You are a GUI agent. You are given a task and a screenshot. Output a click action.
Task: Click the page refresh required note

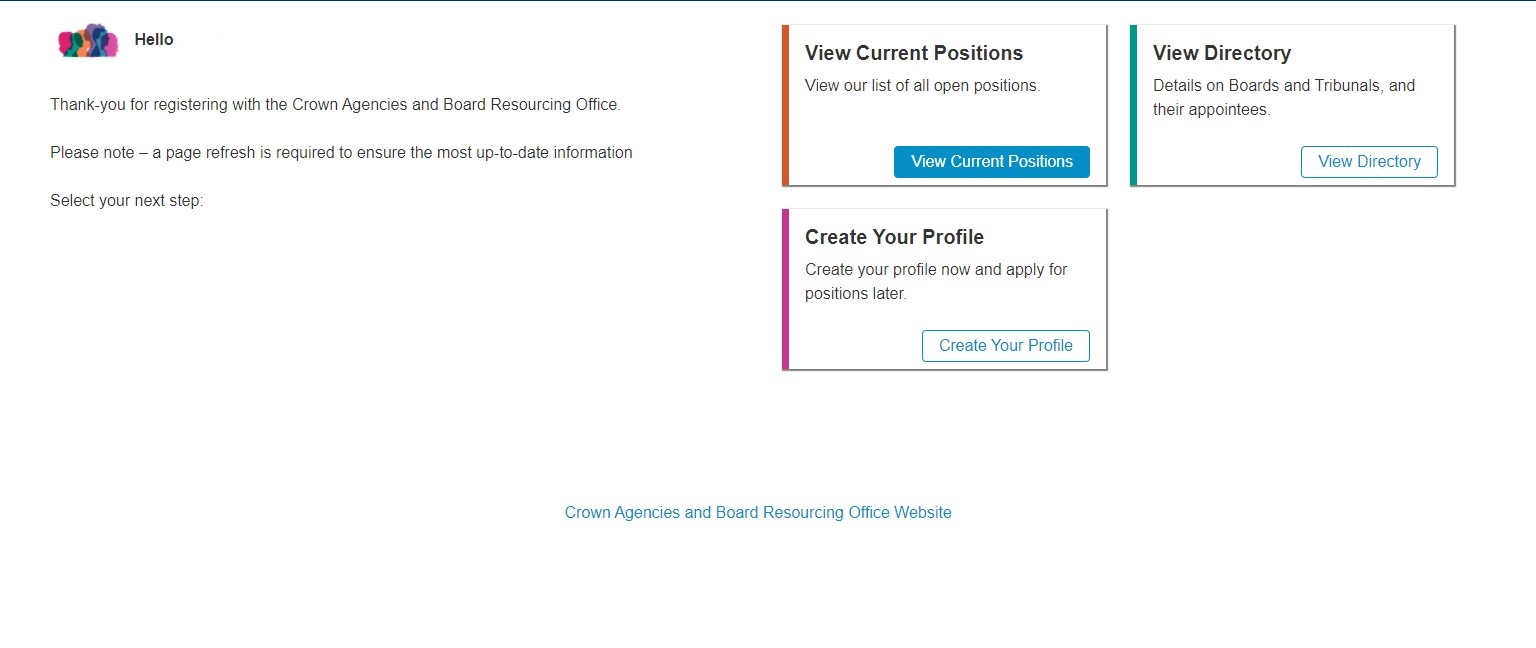pyautogui.click(x=341, y=153)
